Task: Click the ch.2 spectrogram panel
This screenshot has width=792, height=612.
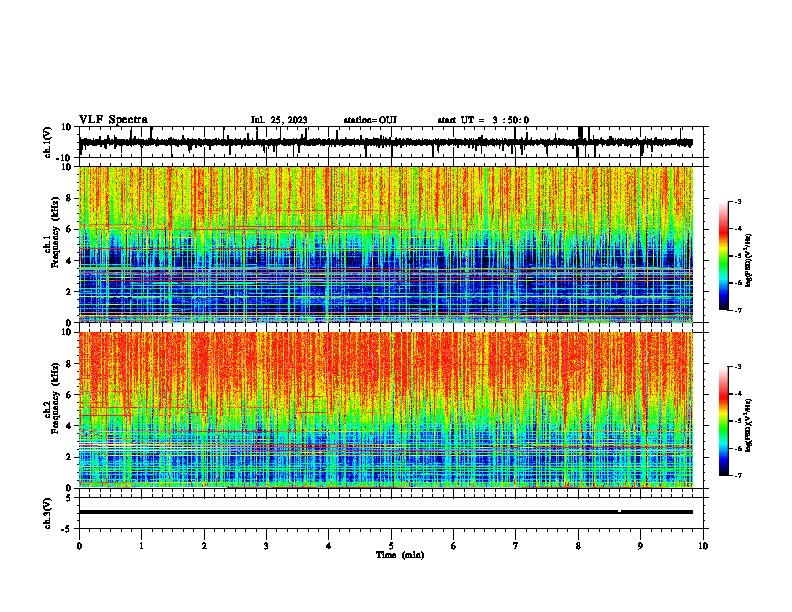Action: tap(386, 410)
